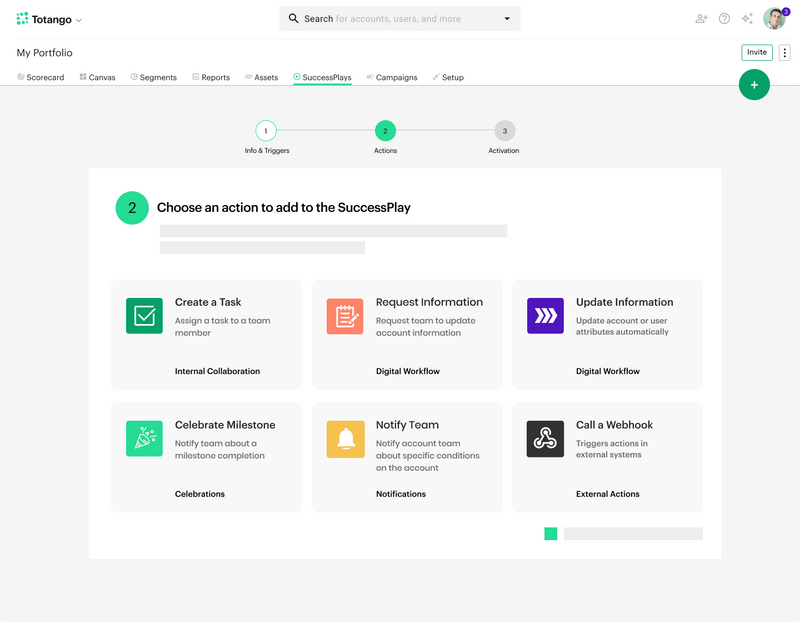The width and height of the screenshot is (800, 622).
Task: Click the sparkle AI assistant icon
Action: pyautogui.click(x=747, y=18)
